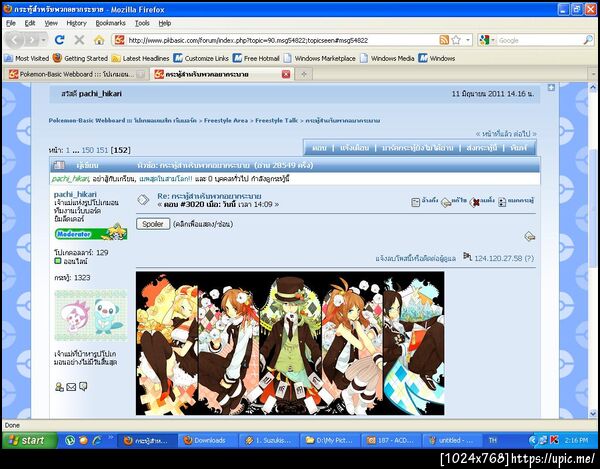
Task: Click the Stop loading X icon
Action: click(x=79, y=40)
